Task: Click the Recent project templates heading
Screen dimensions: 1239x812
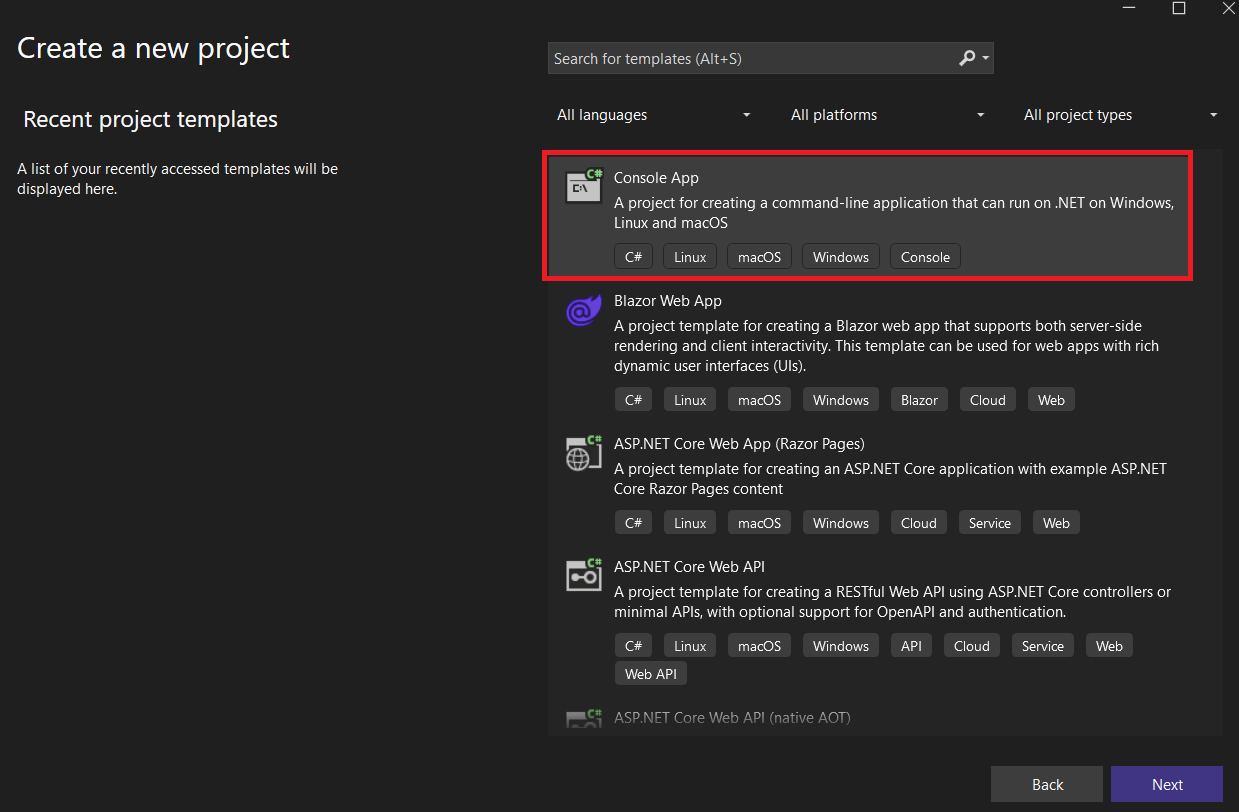Action: 150,119
